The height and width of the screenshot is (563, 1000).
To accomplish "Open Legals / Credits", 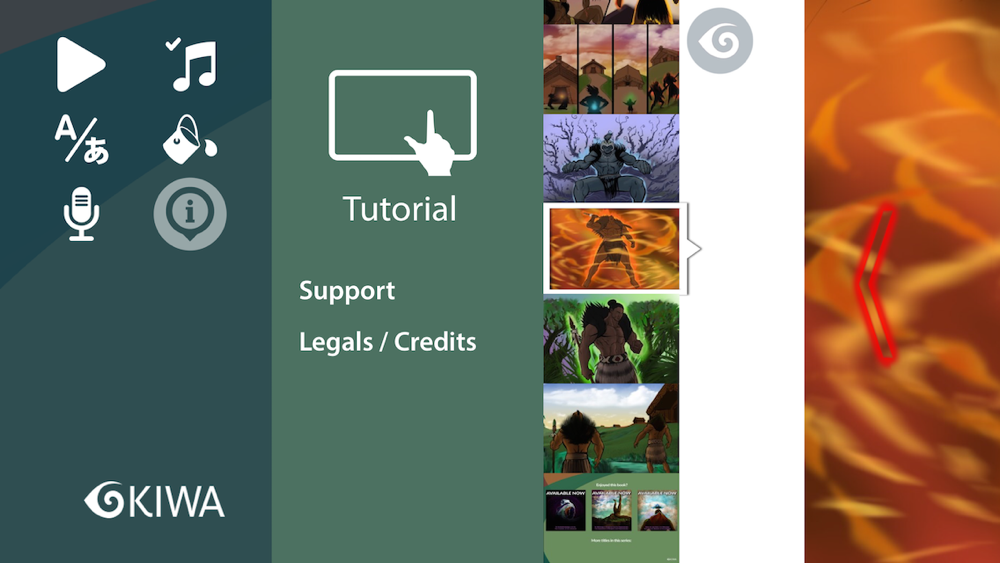I will click(x=388, y=342).
